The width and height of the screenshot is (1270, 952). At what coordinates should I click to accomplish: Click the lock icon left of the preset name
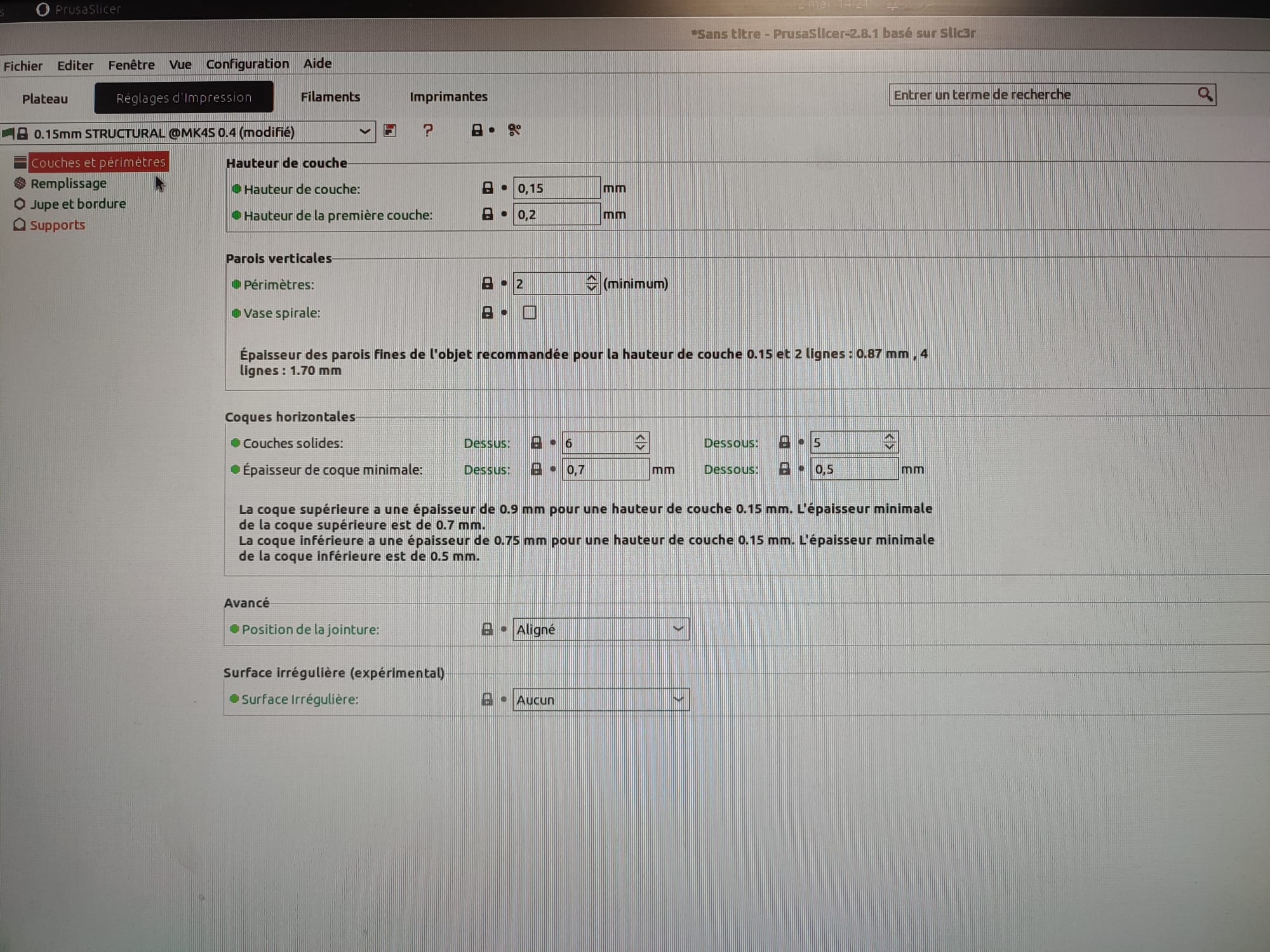[x=23, y=133]
